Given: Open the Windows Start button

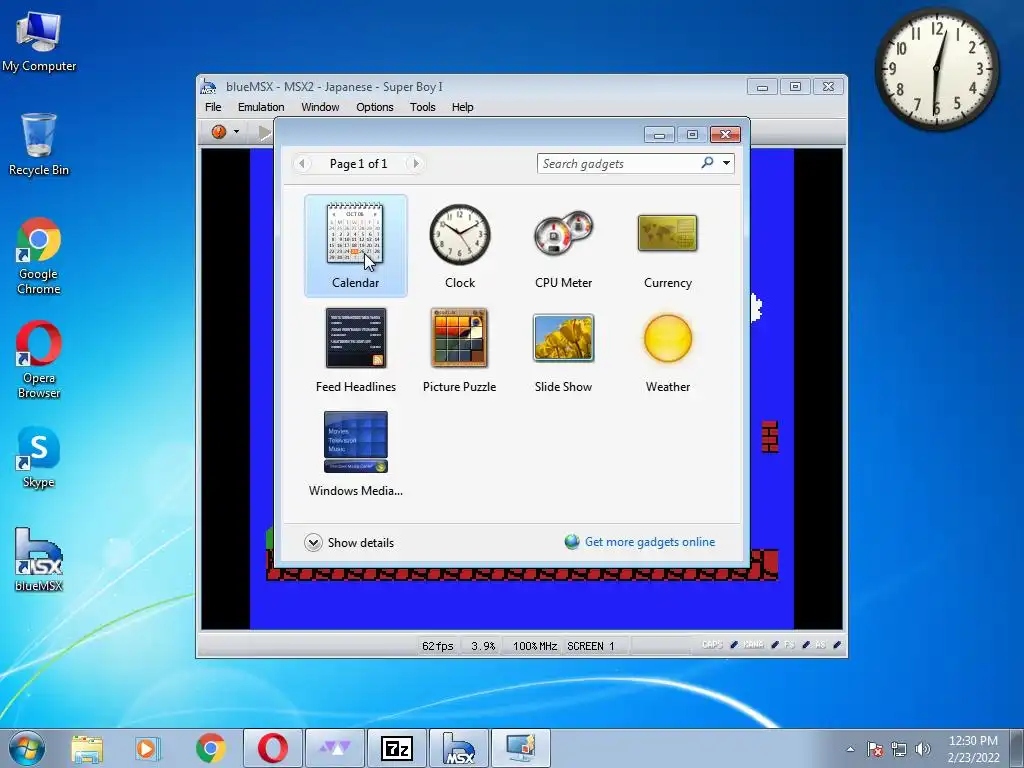Looking at the screenshot, I should (x=27, y=748).
